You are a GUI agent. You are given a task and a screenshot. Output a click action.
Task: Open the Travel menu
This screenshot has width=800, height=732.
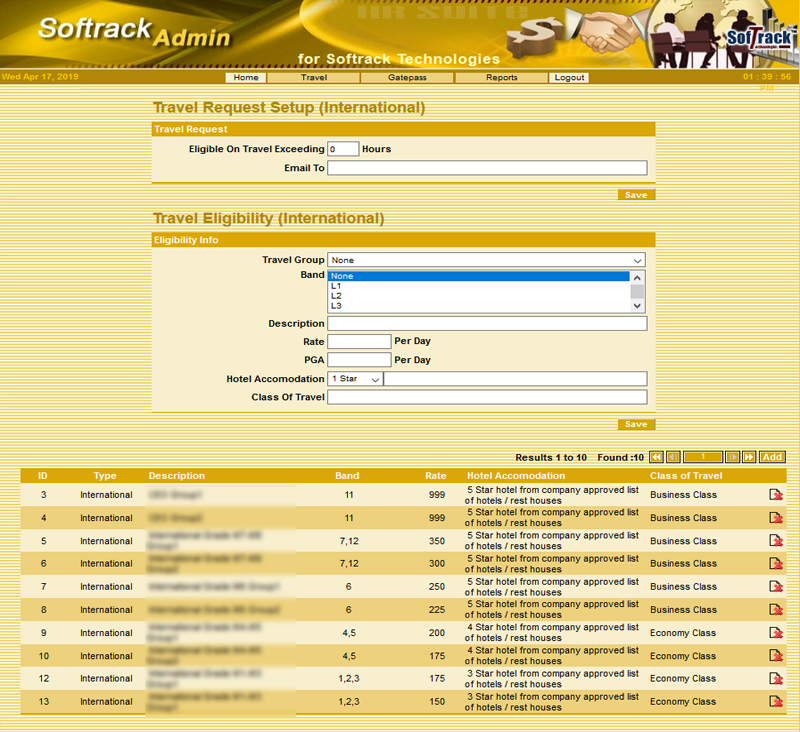(314, 77)
